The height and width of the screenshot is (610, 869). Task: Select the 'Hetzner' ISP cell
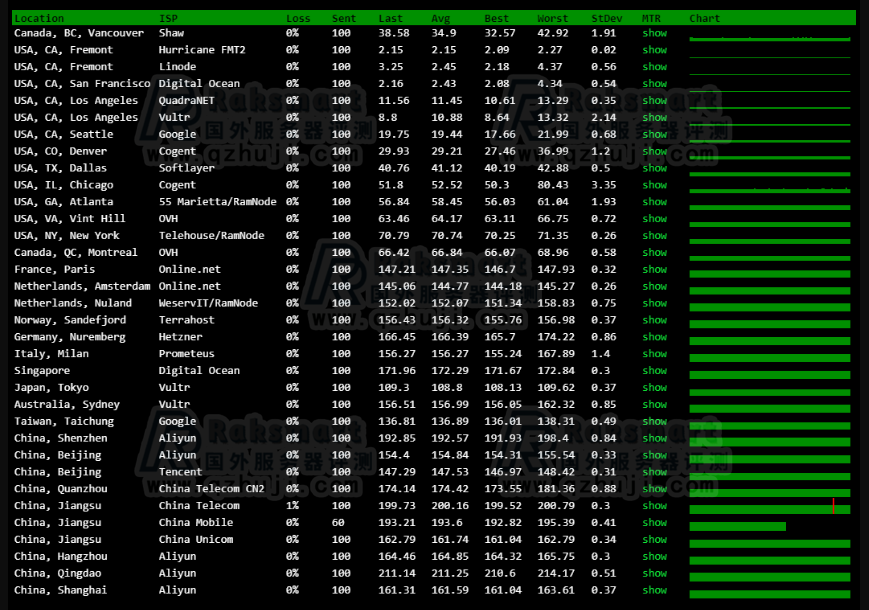[180, 337]
